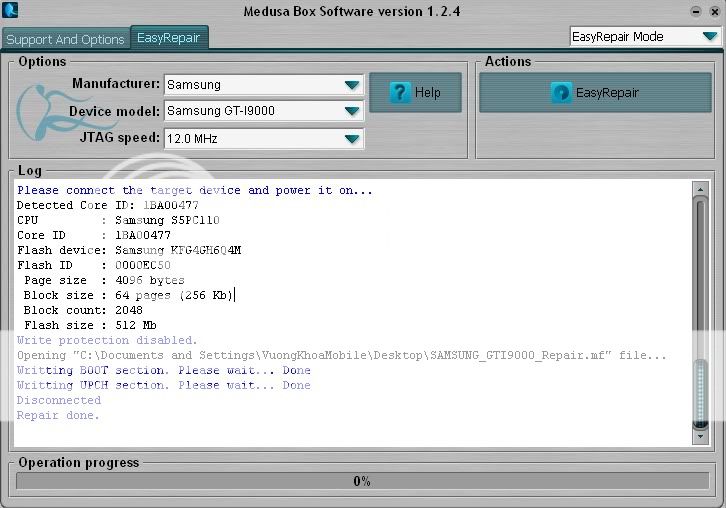Click the 'CPU : Samsung S5PC110' log line
Image resolution: width=726 pixels, height=508 pixels.
(x=118, y=220)
